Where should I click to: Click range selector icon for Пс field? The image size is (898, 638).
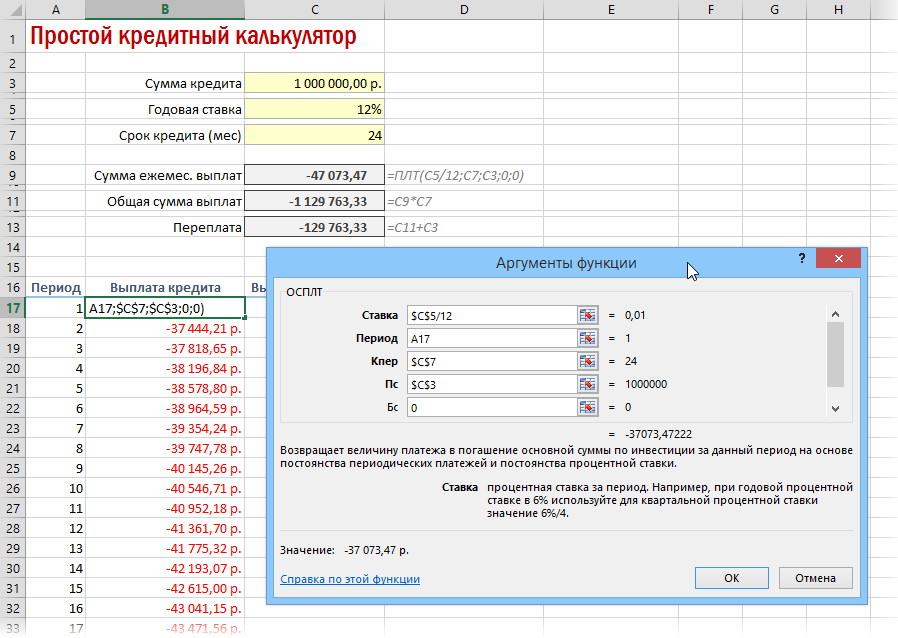pyautogui.click(x=587, y=384)
